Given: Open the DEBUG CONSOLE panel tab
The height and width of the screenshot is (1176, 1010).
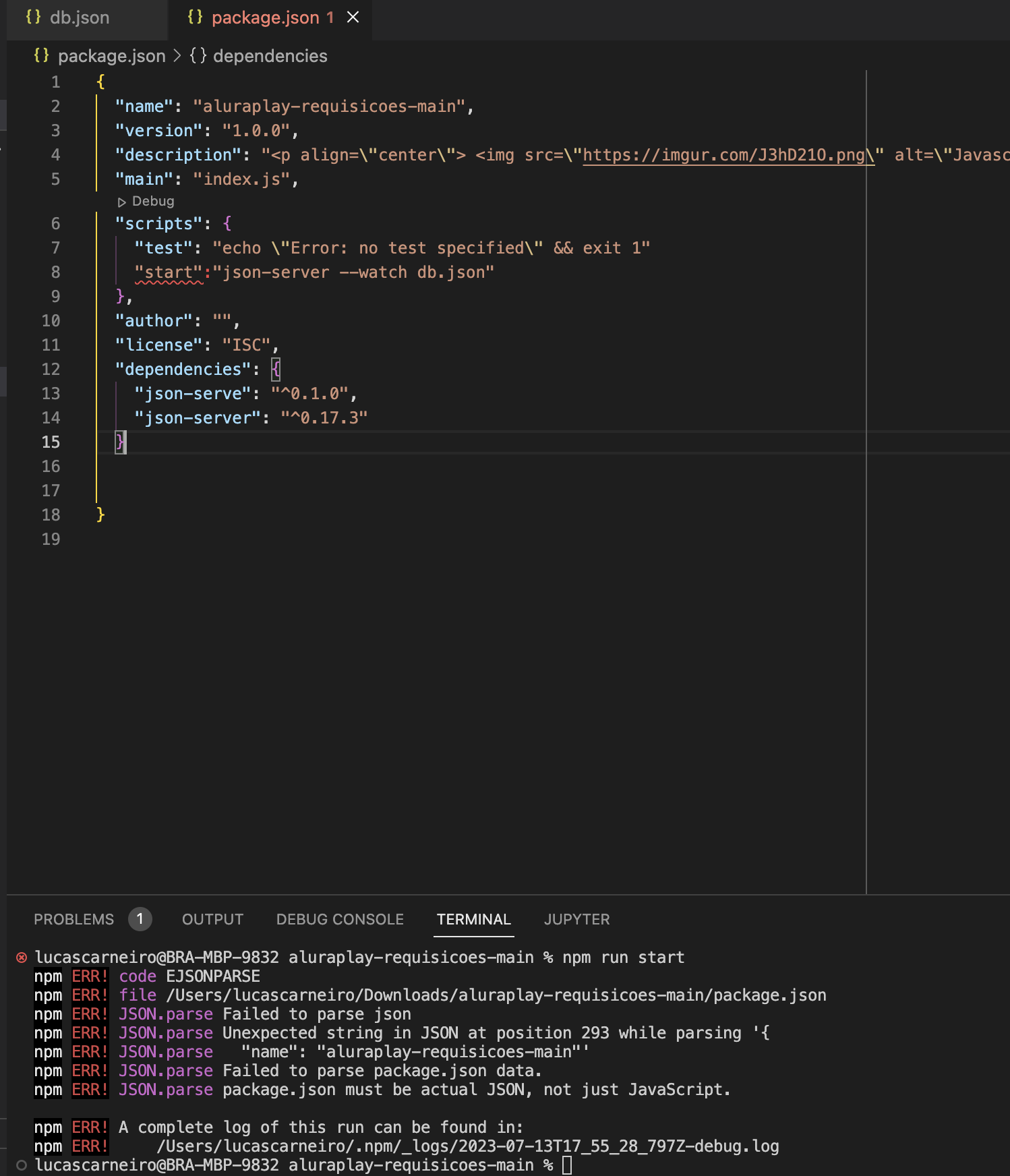Looking at the screenshot, I should (340, 919).
